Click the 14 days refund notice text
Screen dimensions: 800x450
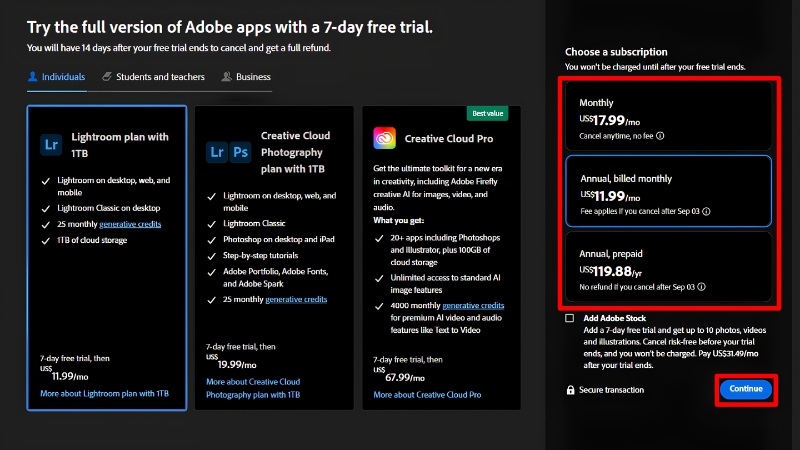point(179,48)
